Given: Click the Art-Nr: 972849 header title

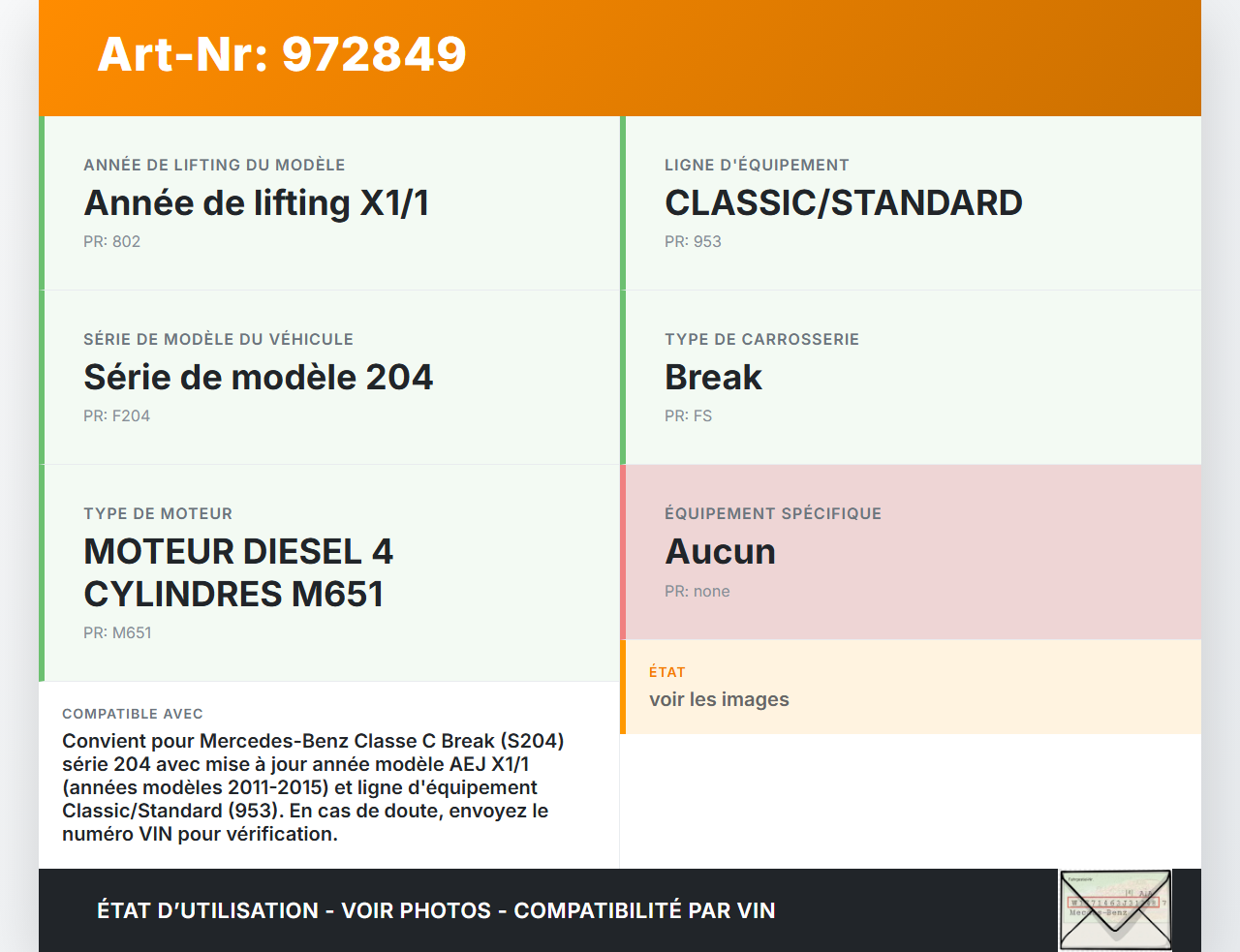Looking at the screenshot, I should tap(282, 54).
